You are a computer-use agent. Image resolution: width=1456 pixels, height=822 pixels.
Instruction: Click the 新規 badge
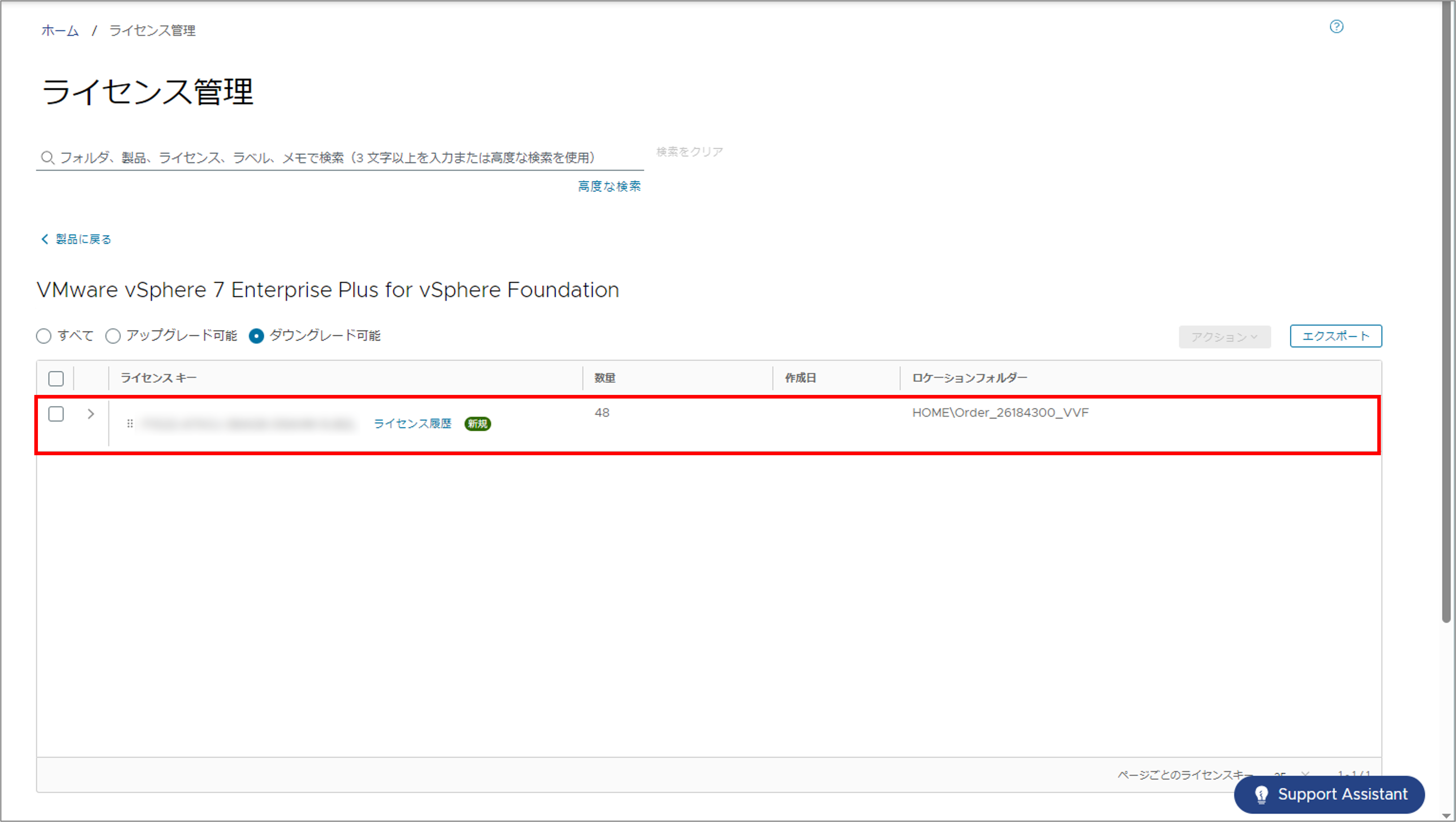478,424
